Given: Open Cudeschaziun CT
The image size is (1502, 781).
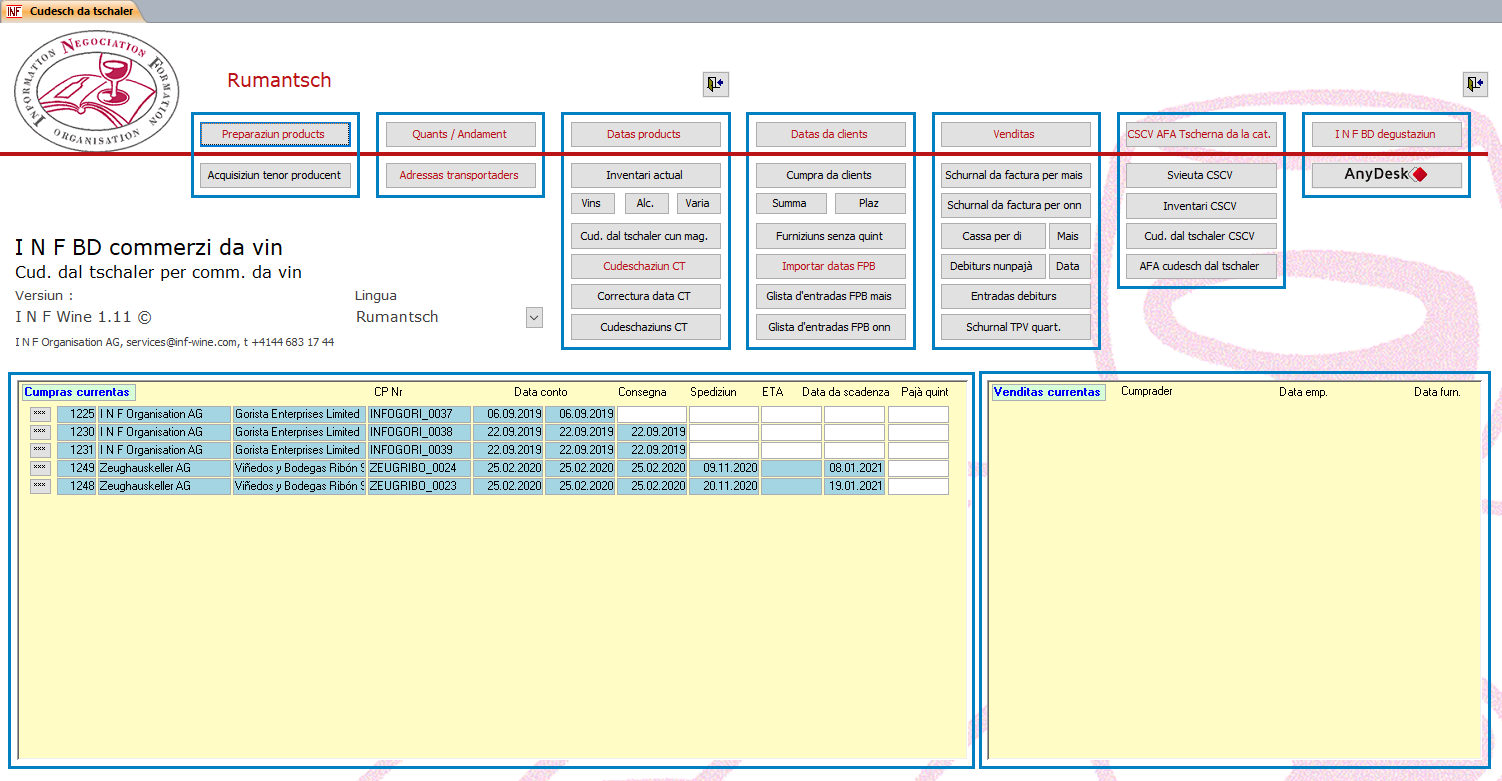Looking at the screenshot, I should pyautogui.click(x=646, y=267).
